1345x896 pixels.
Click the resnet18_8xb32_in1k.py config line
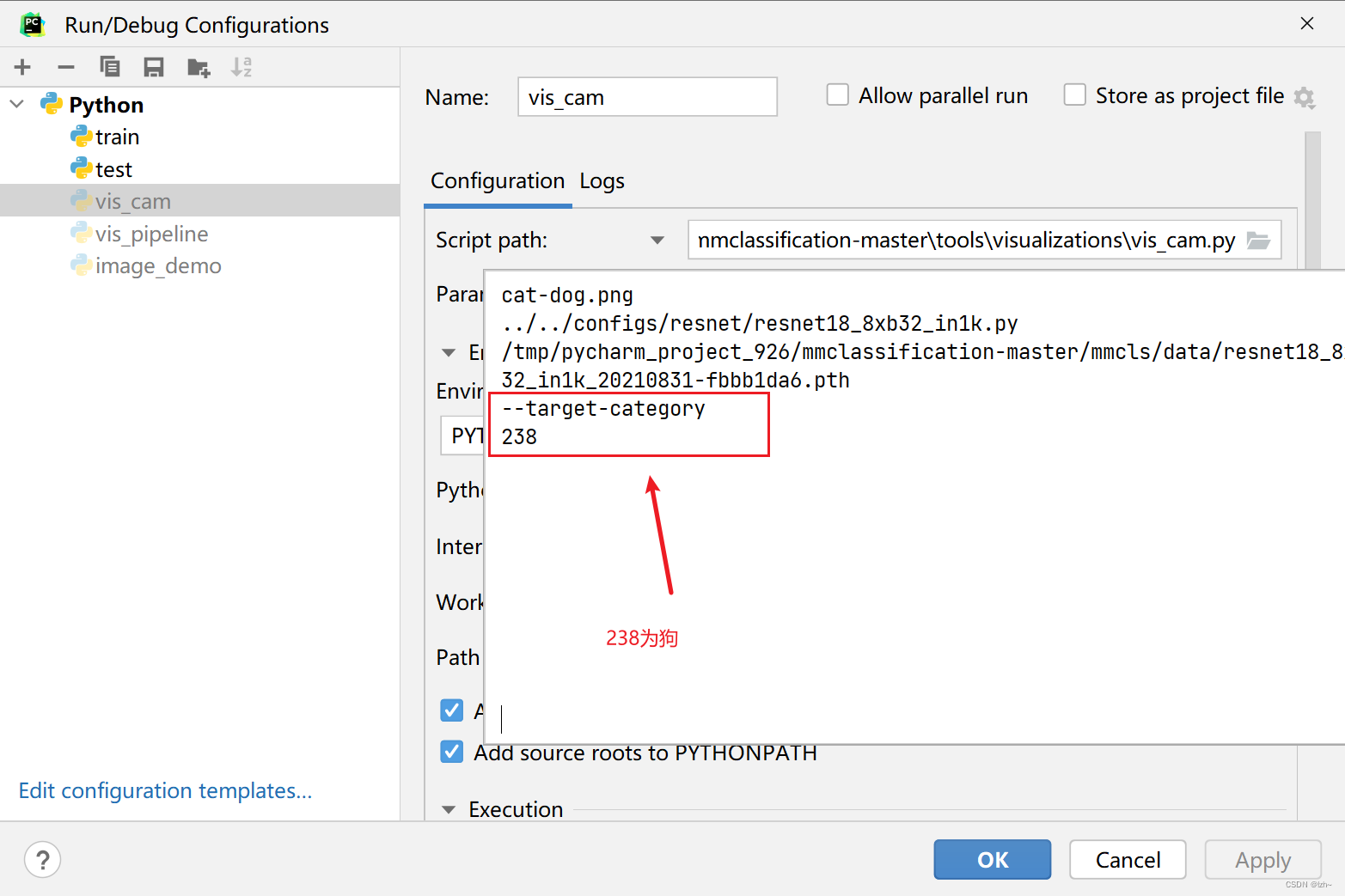760,324
